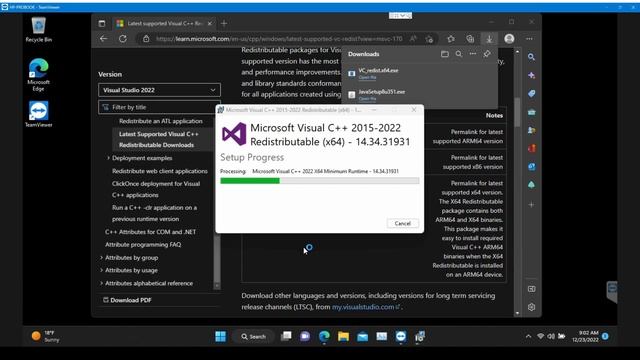Screen dimensions: 640x360
Task: Open Redistribute an ATL application article
Action: [x=161, y=121]
